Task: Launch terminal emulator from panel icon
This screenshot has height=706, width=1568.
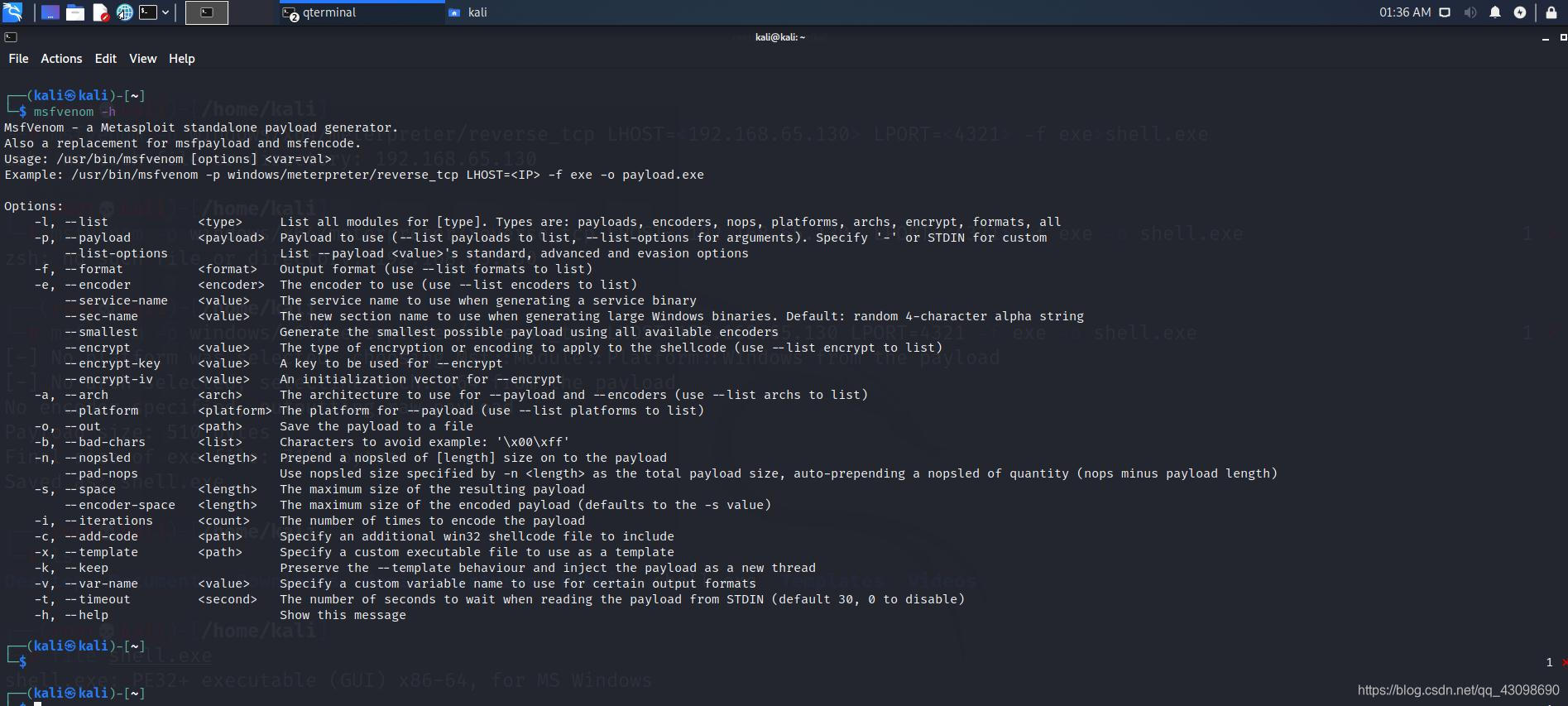Action: [x=148, y=12]
